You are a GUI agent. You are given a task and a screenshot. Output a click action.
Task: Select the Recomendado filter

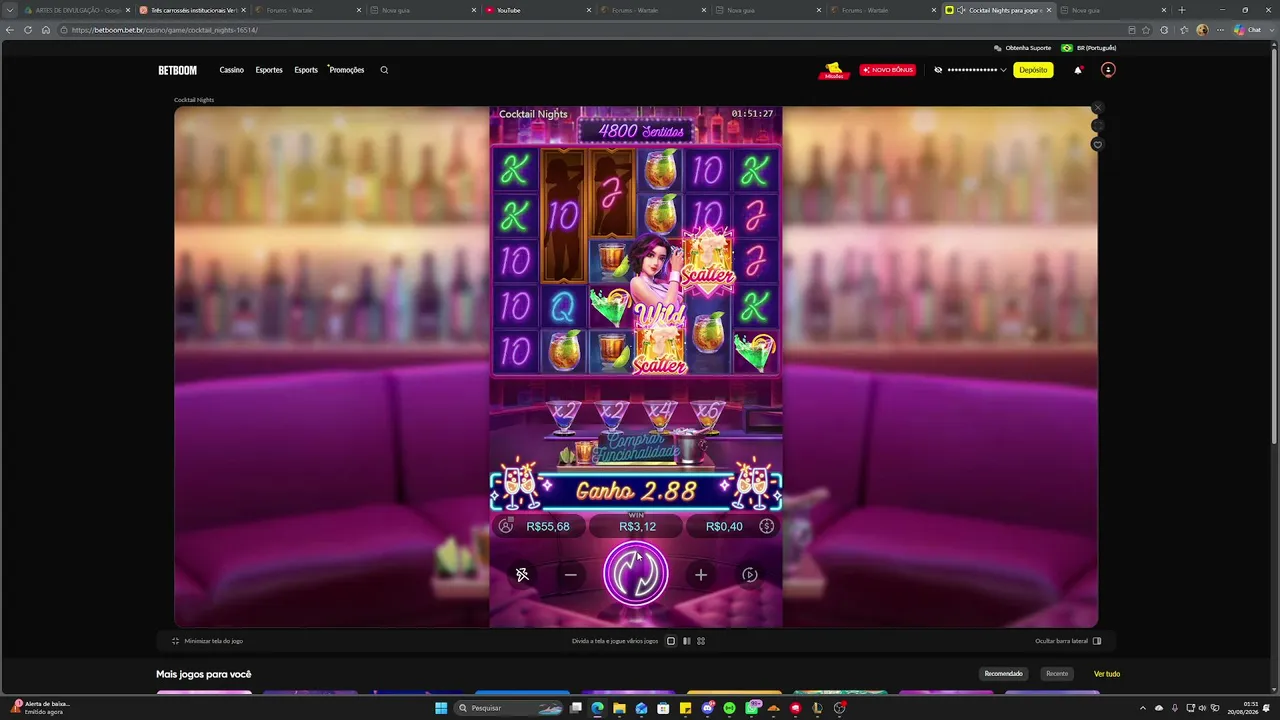(x=1004, y=674)
